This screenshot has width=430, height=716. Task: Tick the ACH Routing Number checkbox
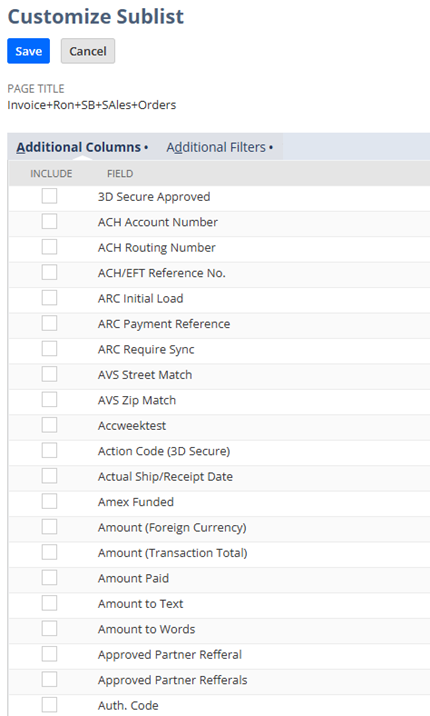[49, 247]
